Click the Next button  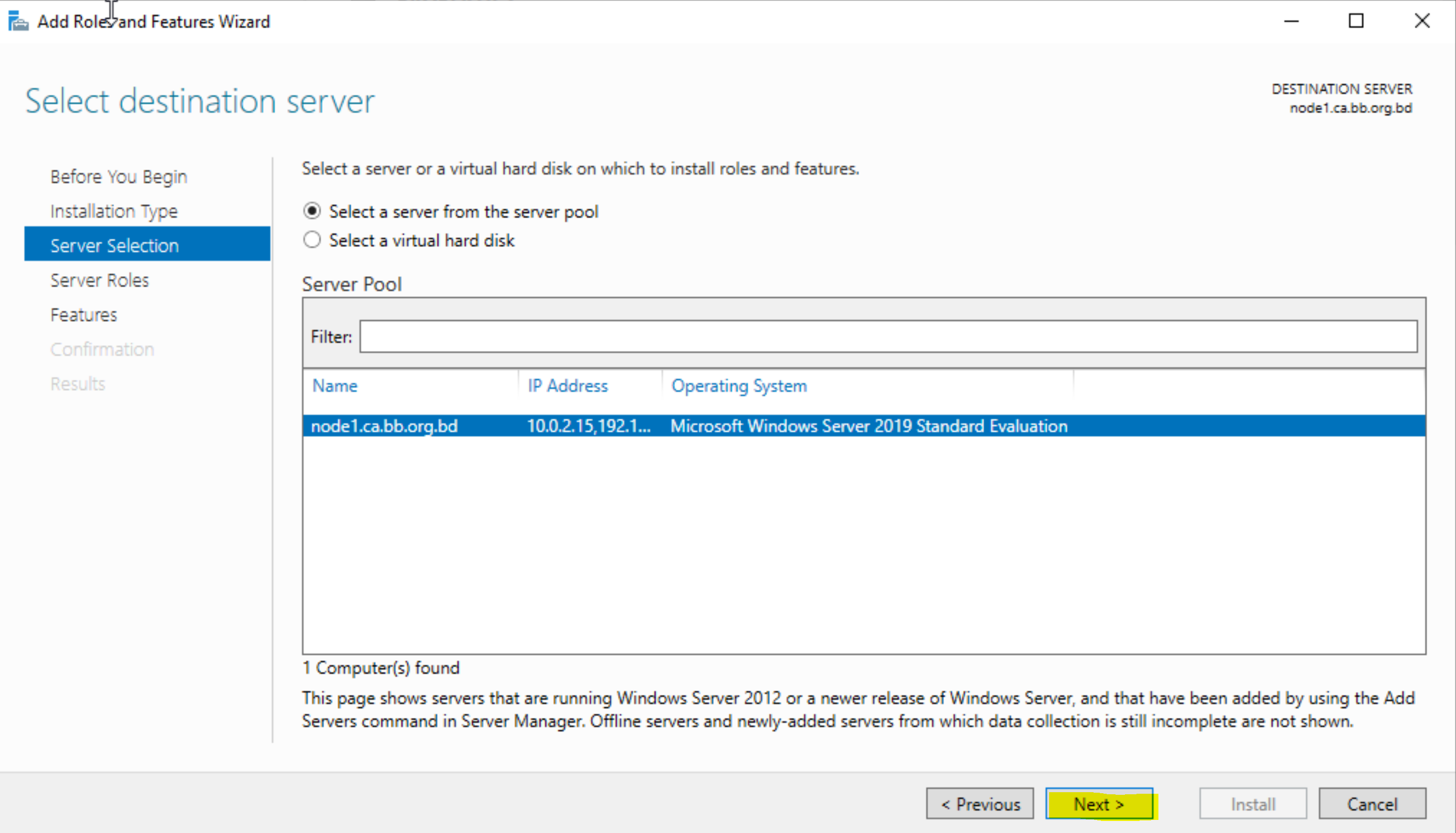pyautogui.click(x=1099, y=804)
